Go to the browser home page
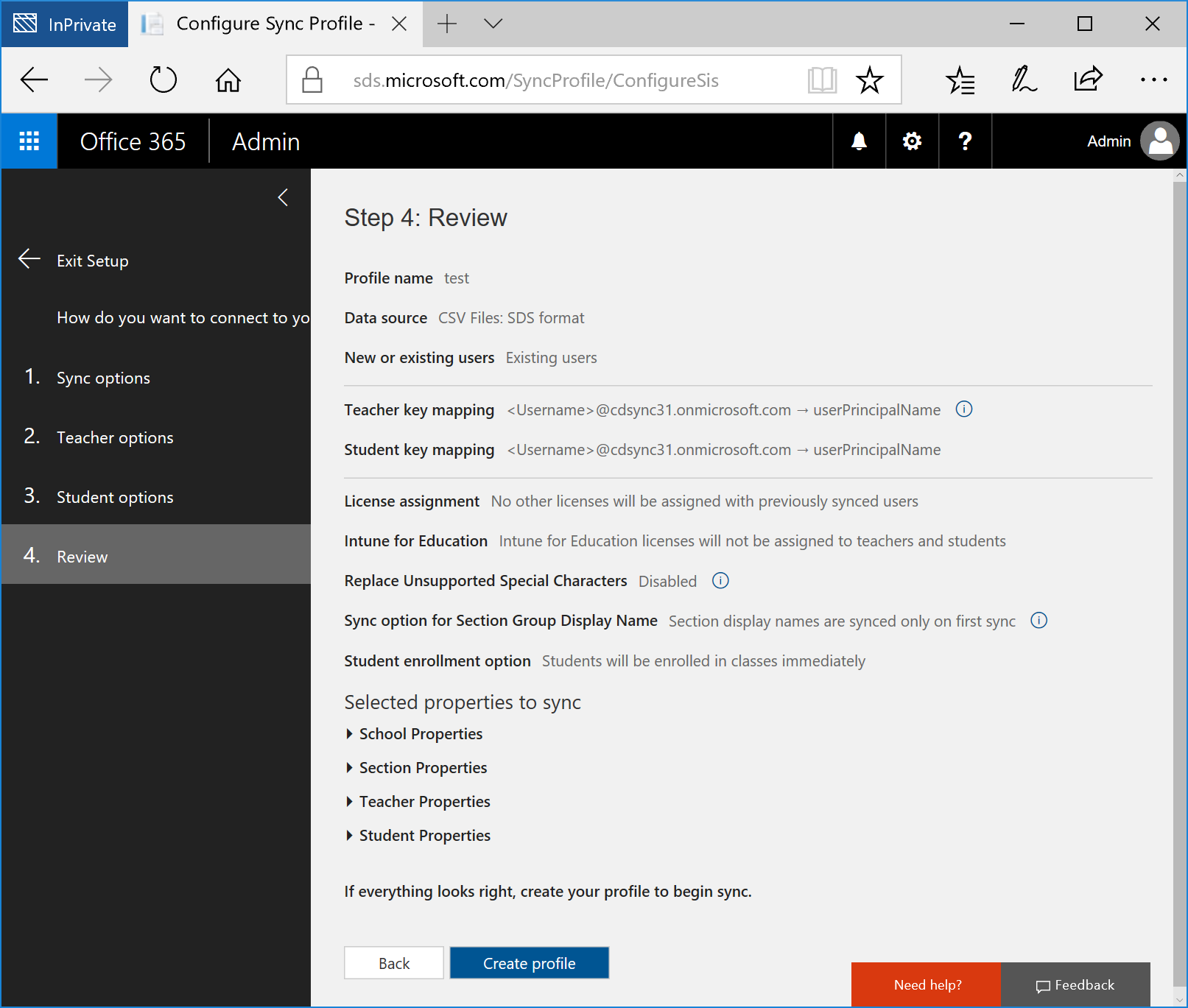The height and width of the screenshot is (1008, 1188). (x=228, y=80)
